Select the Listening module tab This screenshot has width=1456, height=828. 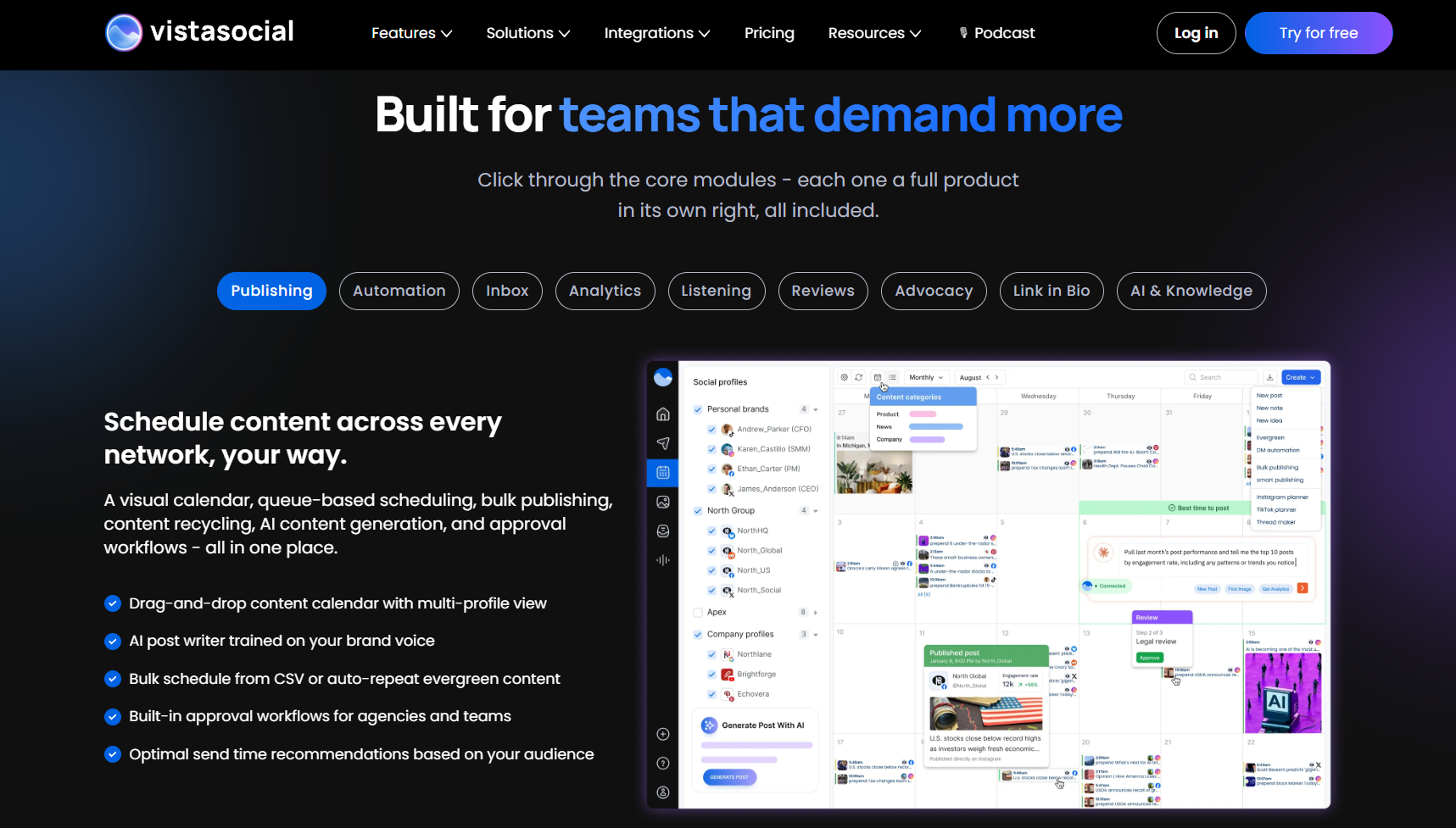tap(716, 291)
